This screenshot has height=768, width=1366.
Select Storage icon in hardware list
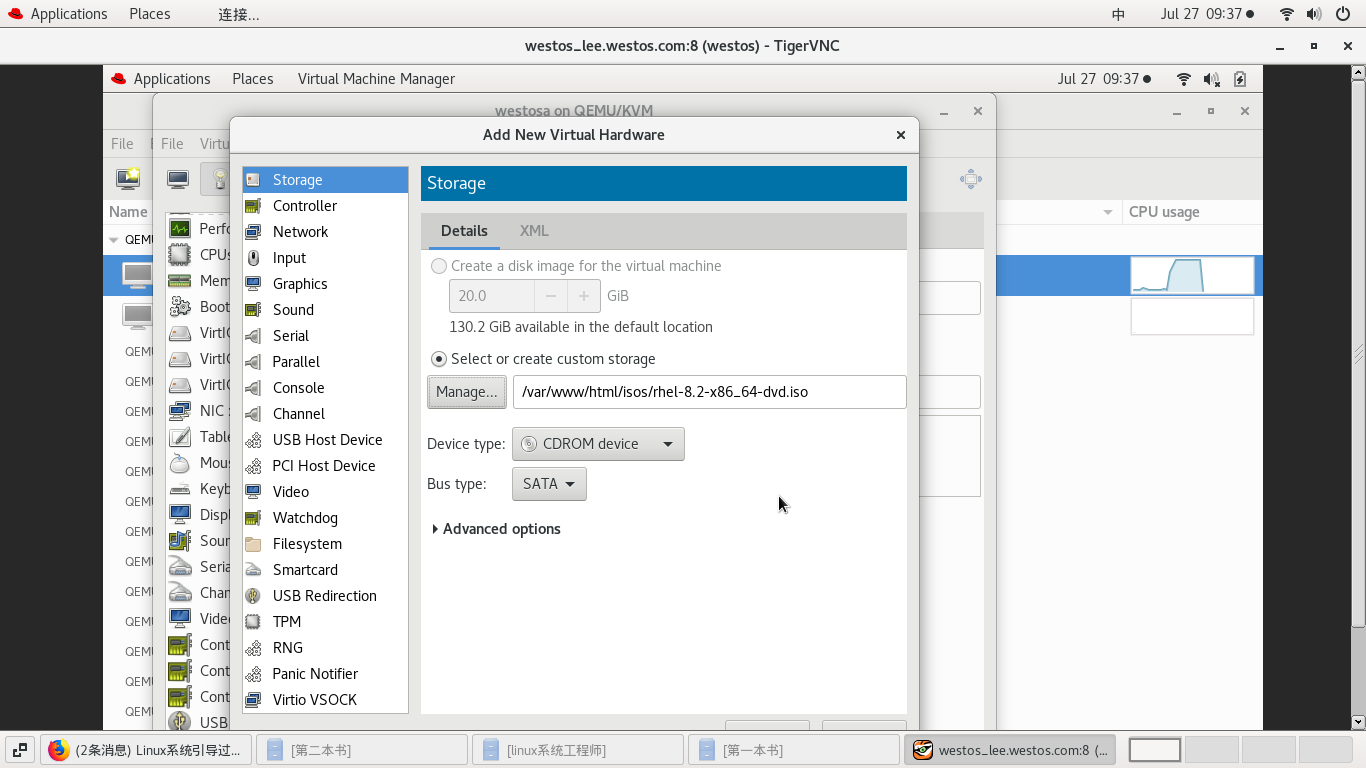pos(253,180)
